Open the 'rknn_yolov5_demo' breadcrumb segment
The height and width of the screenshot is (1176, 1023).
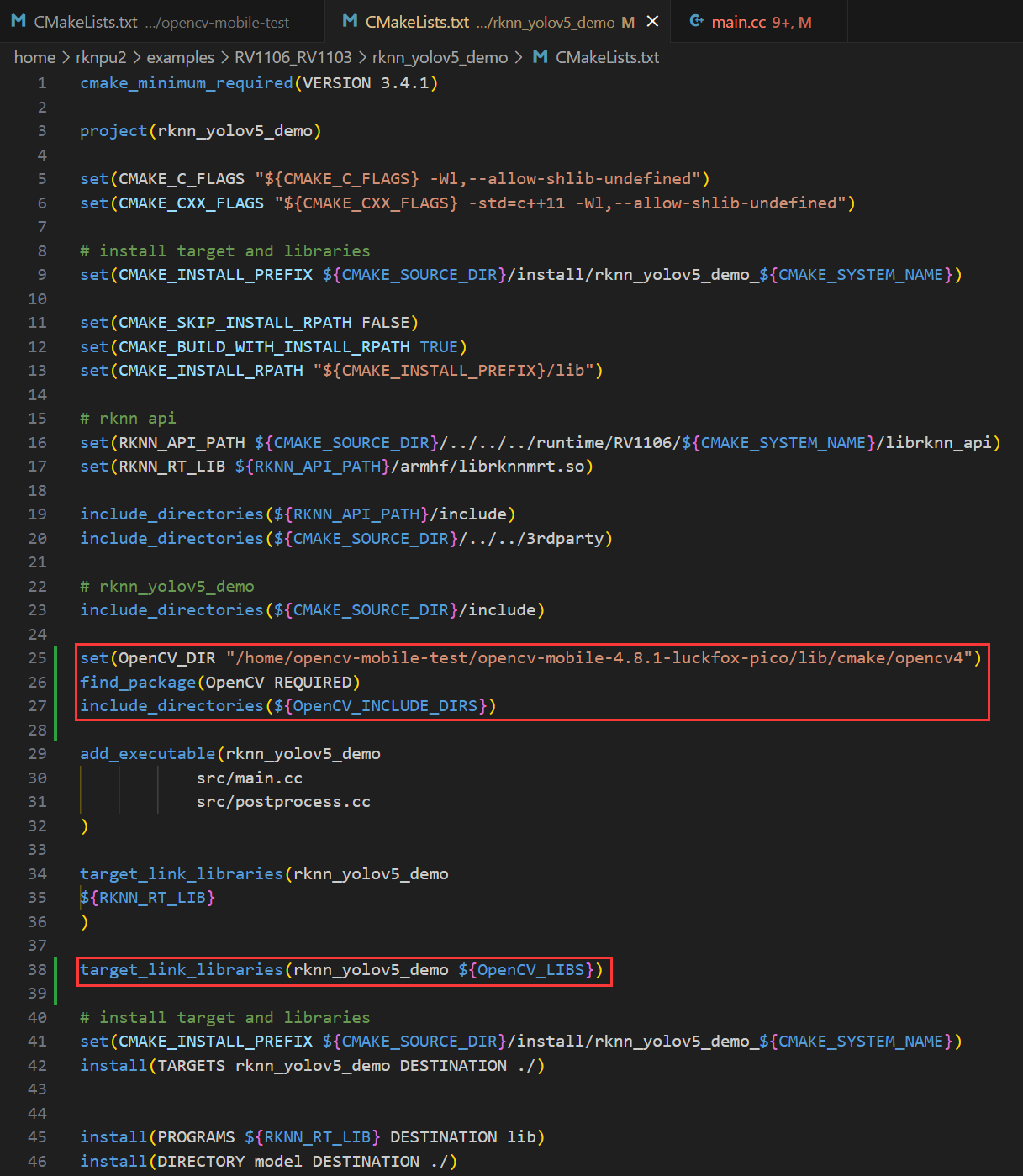(440, 57)
